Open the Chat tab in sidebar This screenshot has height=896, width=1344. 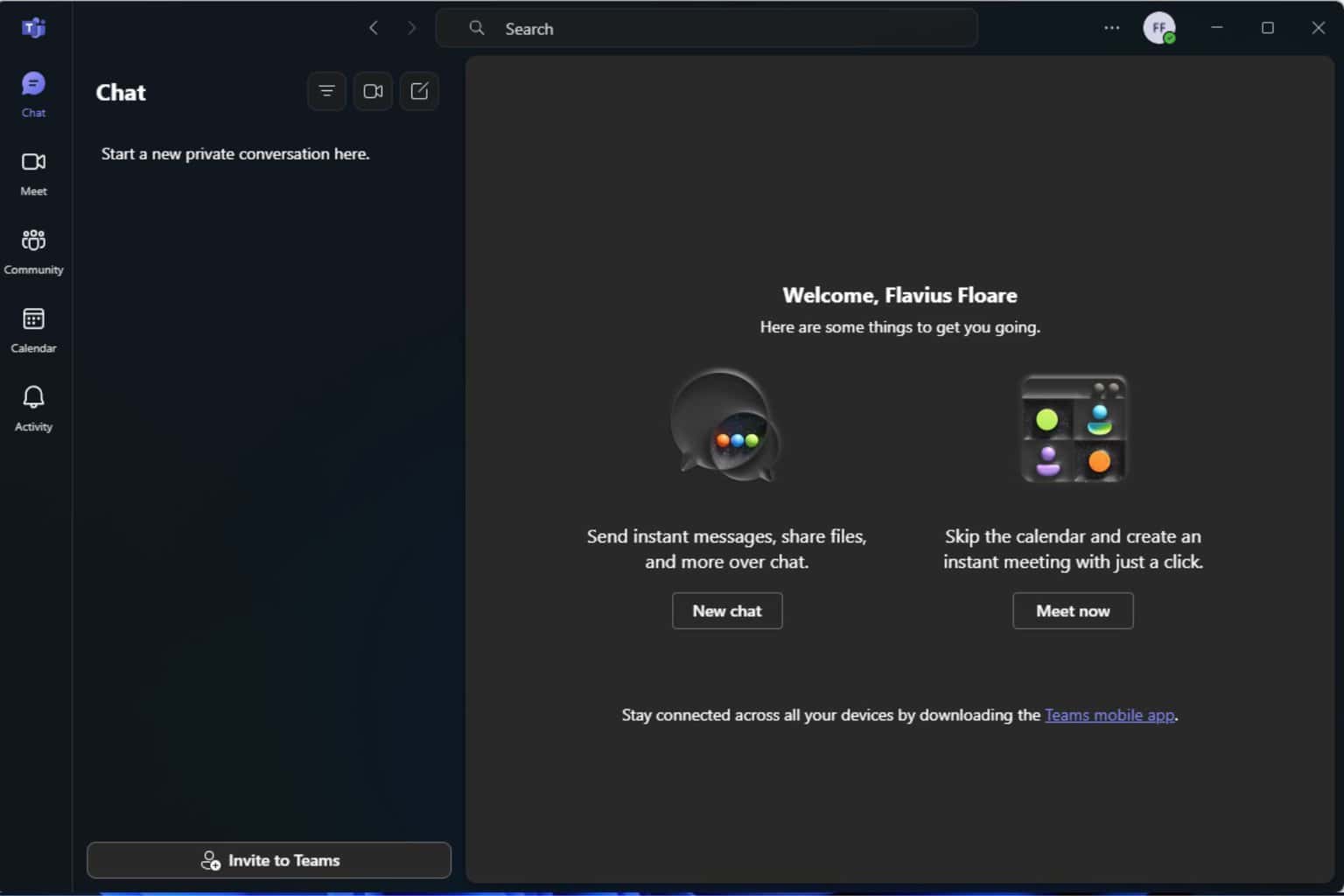[33, 94]
